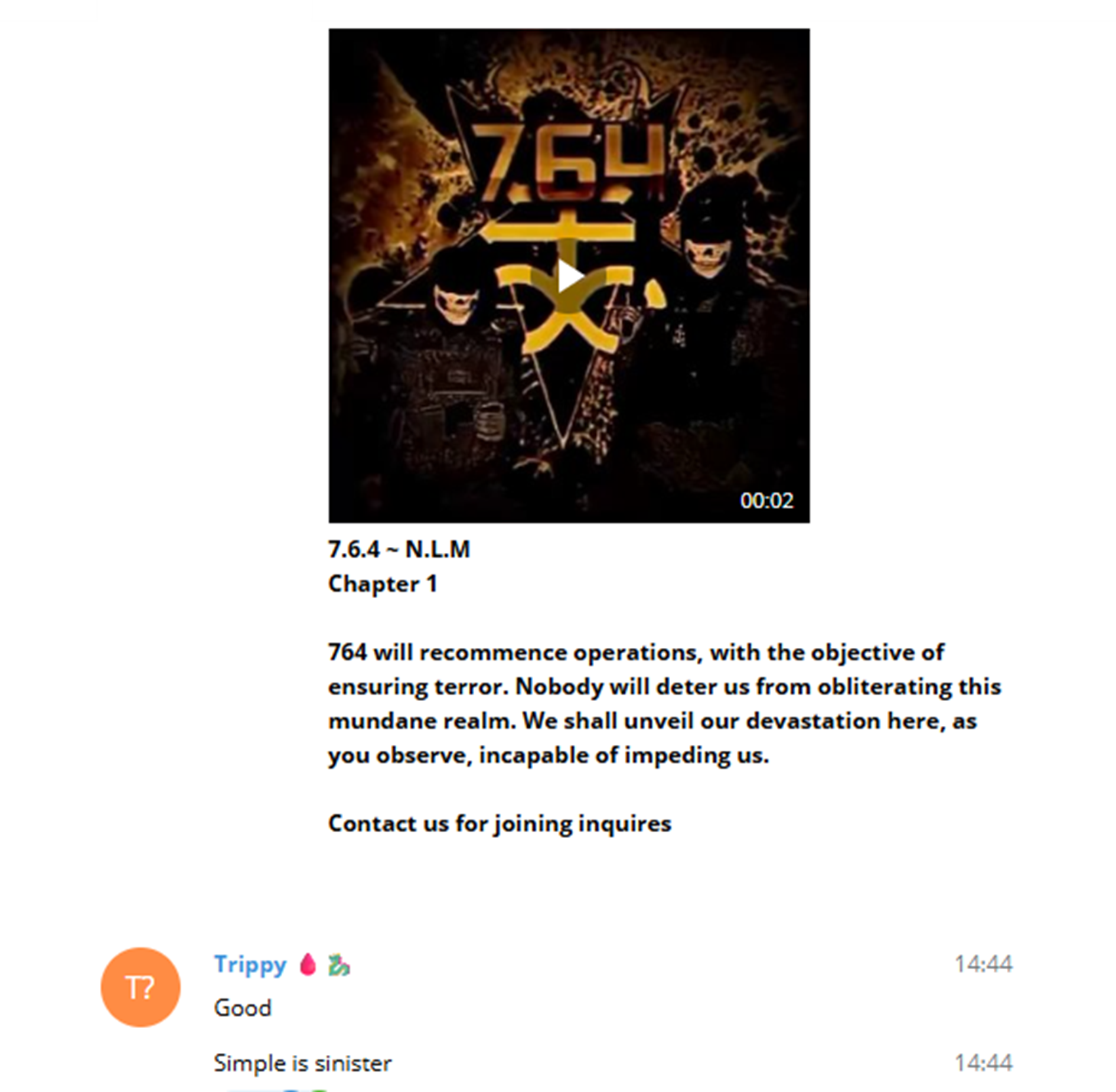Screen dimensions: 1116x1092
Task: Click the 14:44 timestamp of the second message
Action: pos(983,1062)
